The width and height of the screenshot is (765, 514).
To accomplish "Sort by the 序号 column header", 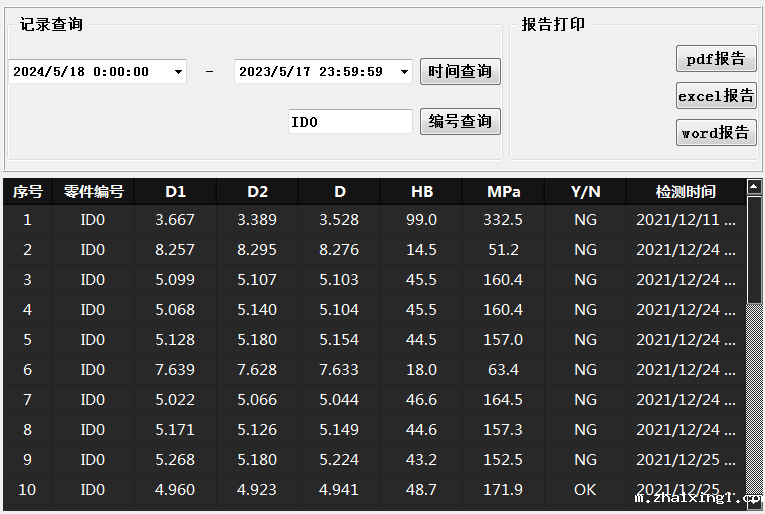I will (27, 192).
